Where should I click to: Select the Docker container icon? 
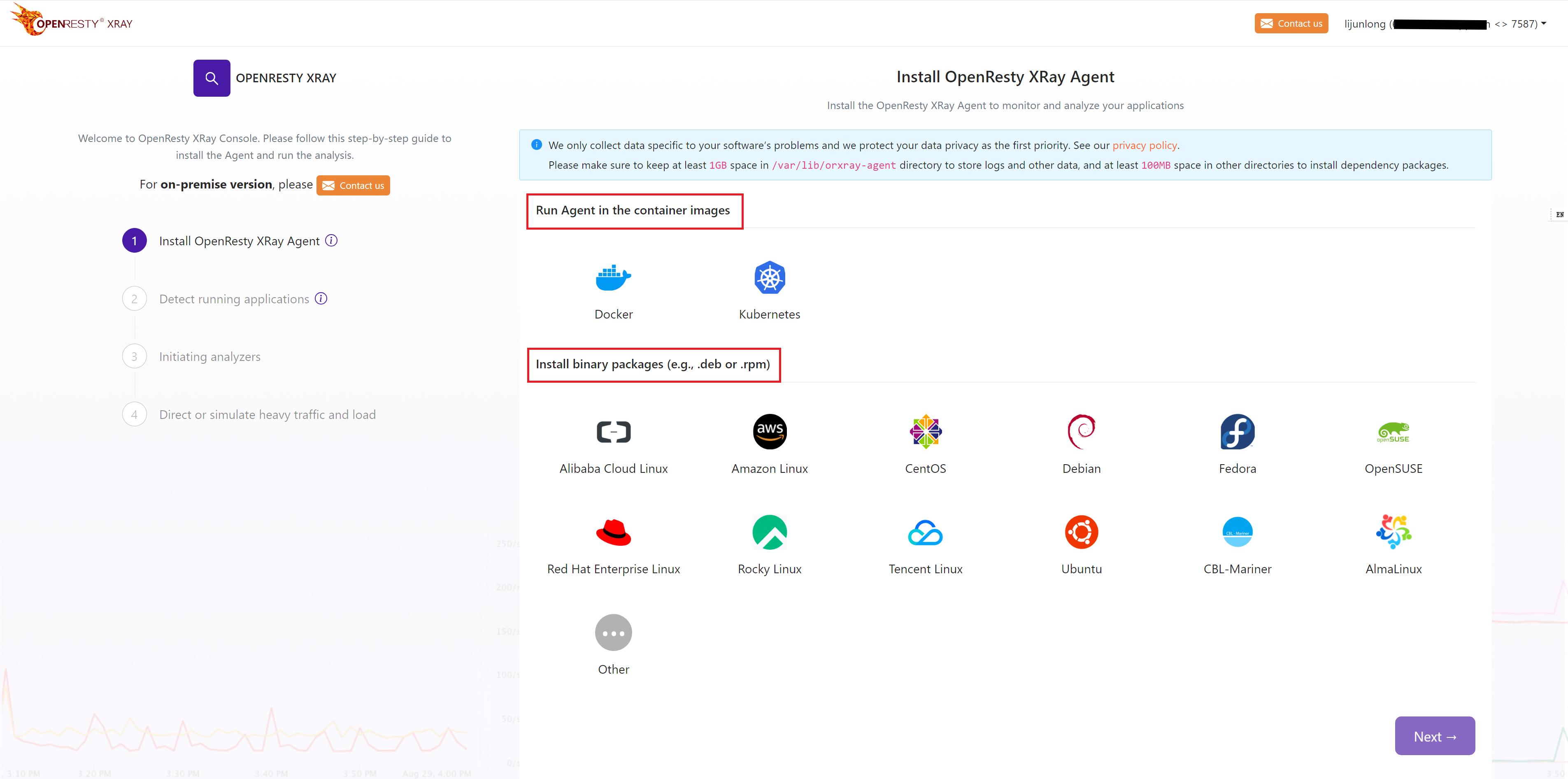pos(613,277)
